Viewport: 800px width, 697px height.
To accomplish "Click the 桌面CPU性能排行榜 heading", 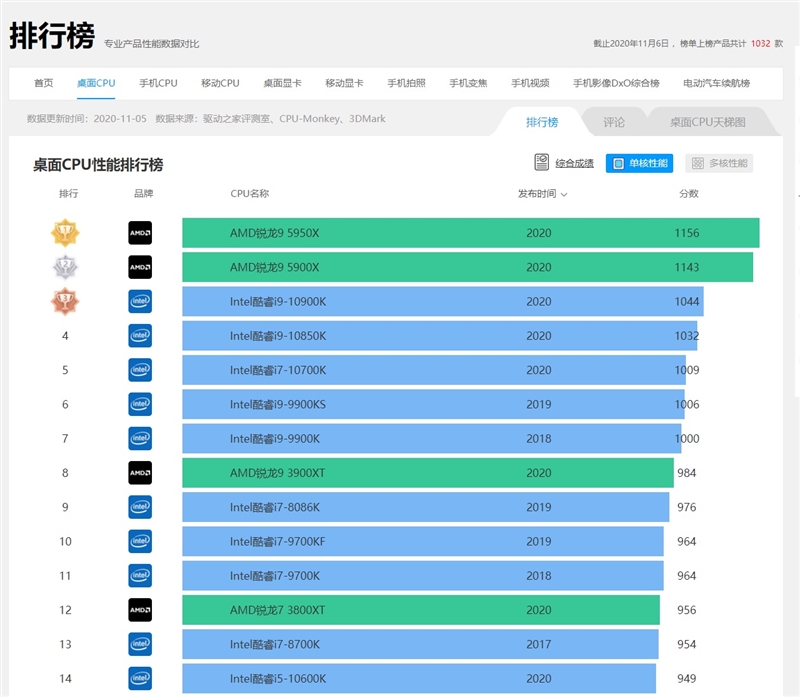I will pos(98,165).
